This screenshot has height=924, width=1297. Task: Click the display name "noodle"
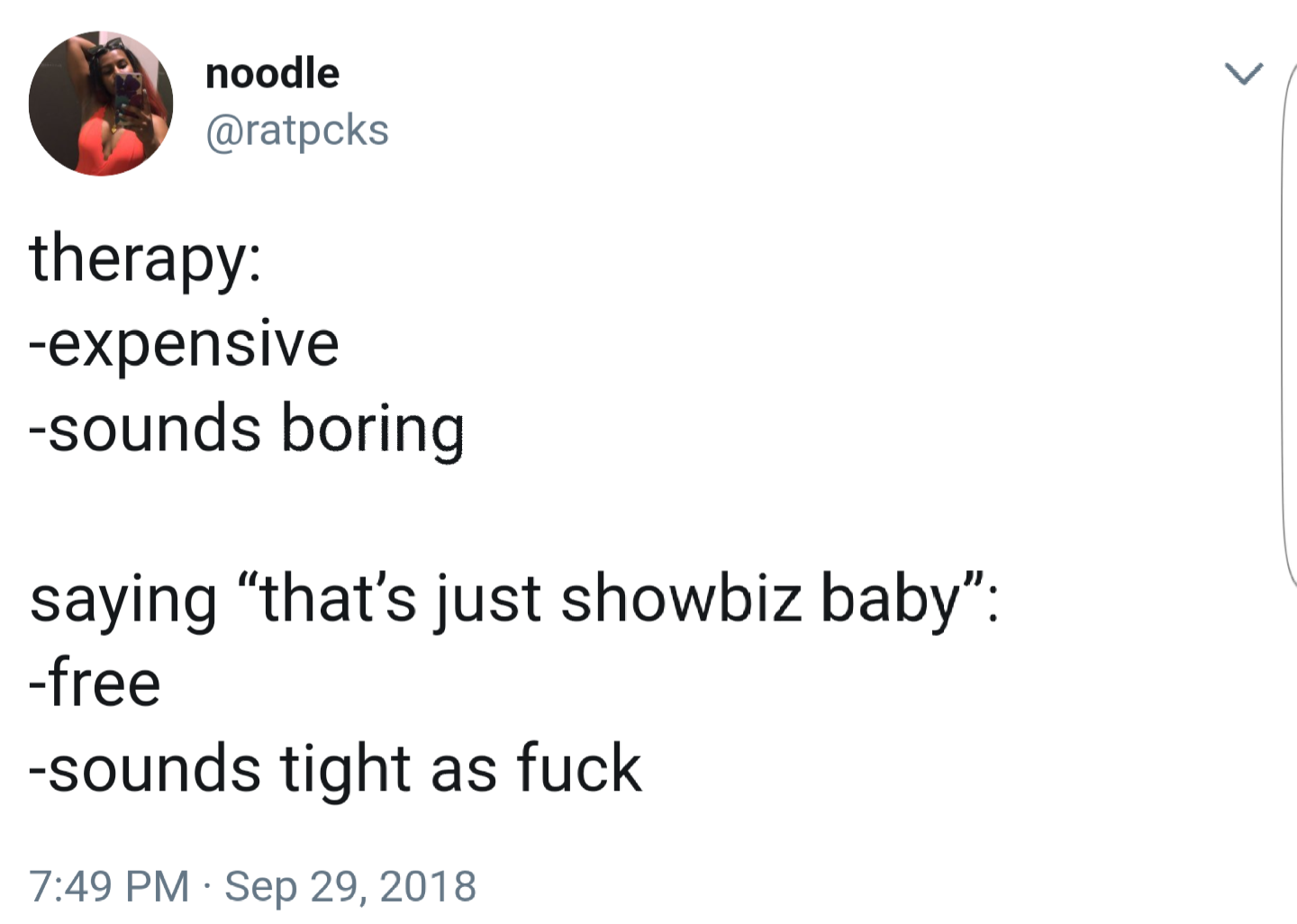[272, 74]
